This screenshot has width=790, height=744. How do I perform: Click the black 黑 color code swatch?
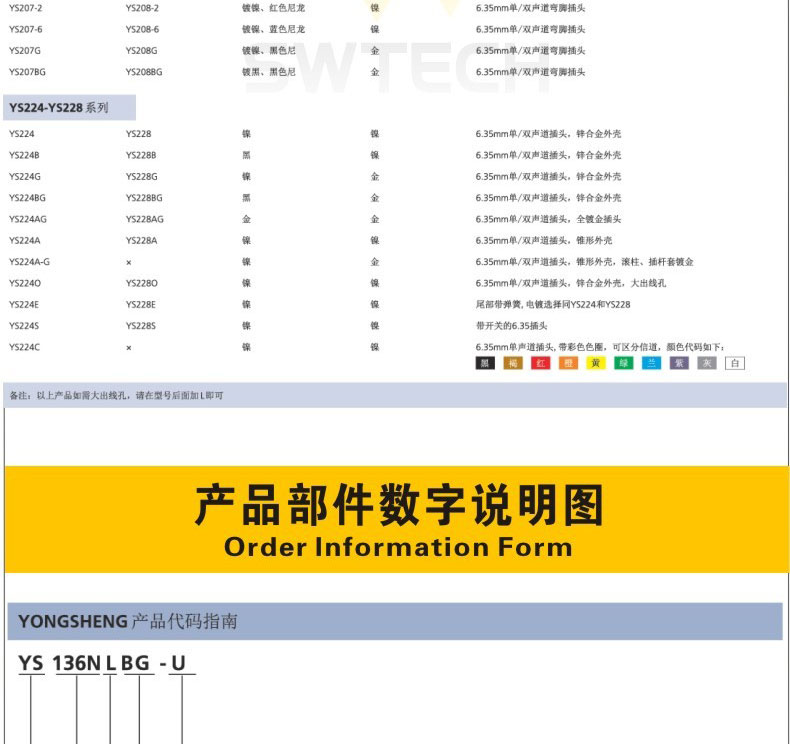(x=485, y=363)
